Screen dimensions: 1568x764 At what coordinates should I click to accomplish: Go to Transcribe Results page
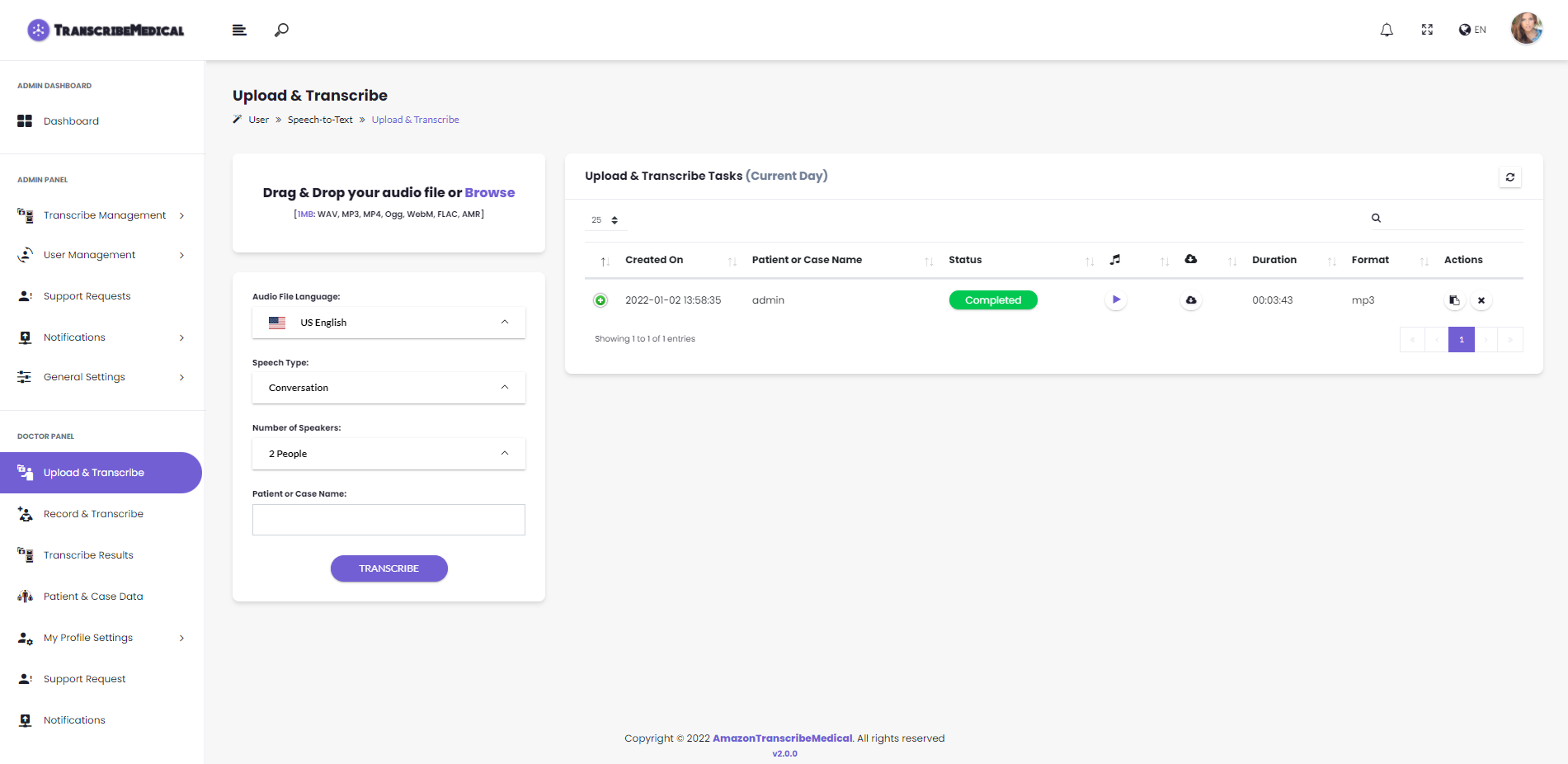(88, 555)
